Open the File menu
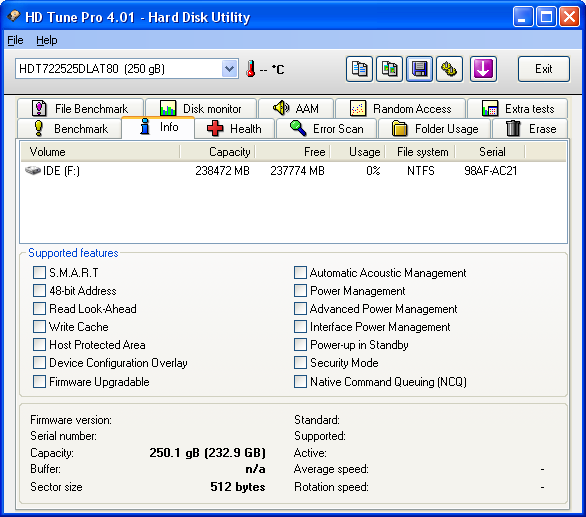 coord(15,40)
